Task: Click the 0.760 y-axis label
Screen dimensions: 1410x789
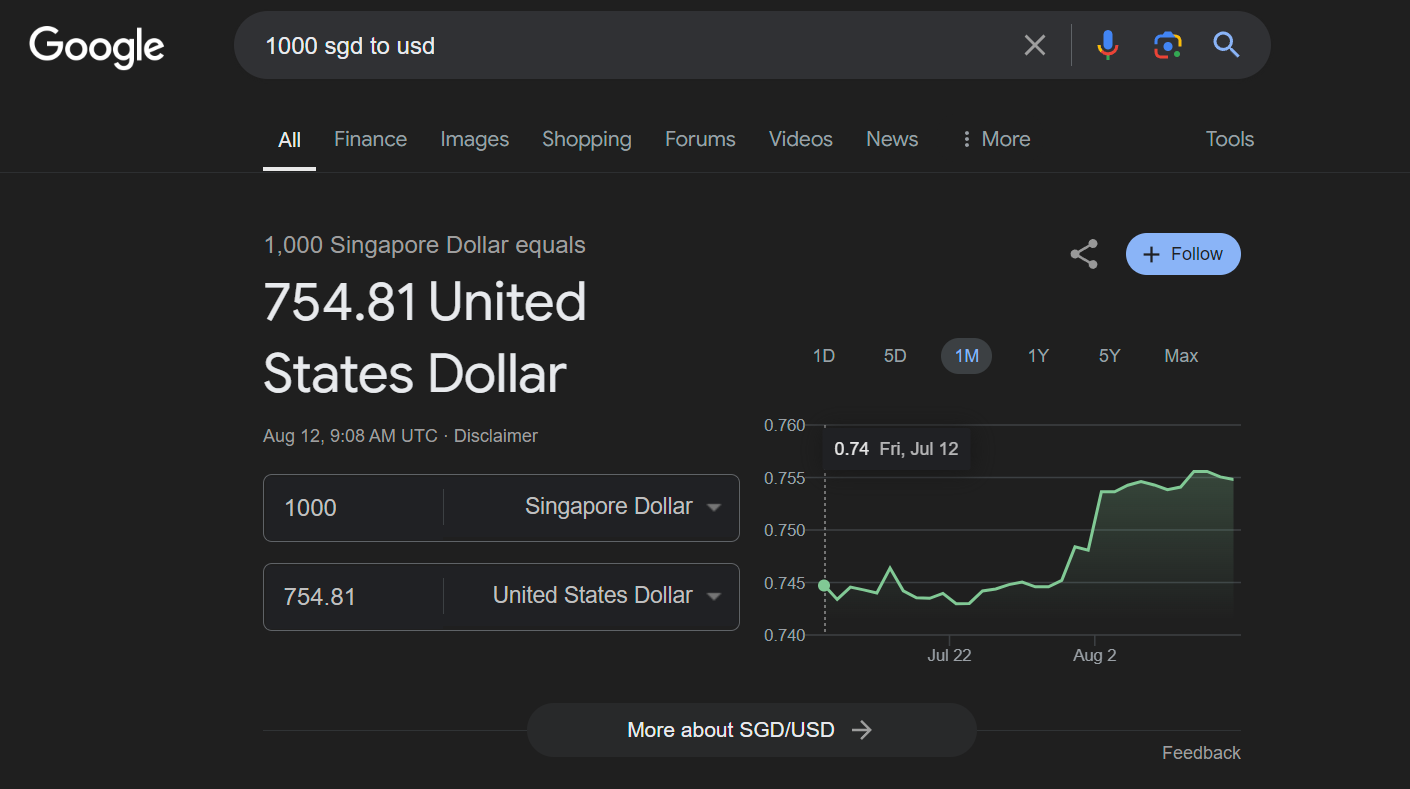Action: click(x=785, y=425)
